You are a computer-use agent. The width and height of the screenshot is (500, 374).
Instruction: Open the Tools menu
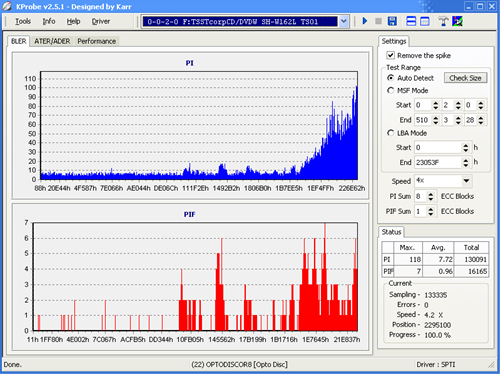tap(23, 21)
